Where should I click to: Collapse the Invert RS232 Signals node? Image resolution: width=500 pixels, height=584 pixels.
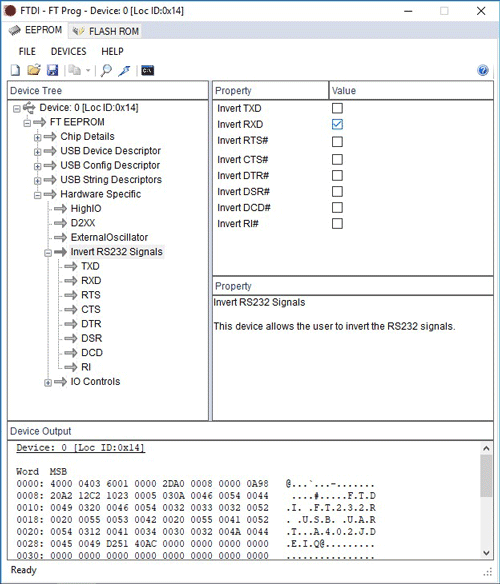point(48,253)
